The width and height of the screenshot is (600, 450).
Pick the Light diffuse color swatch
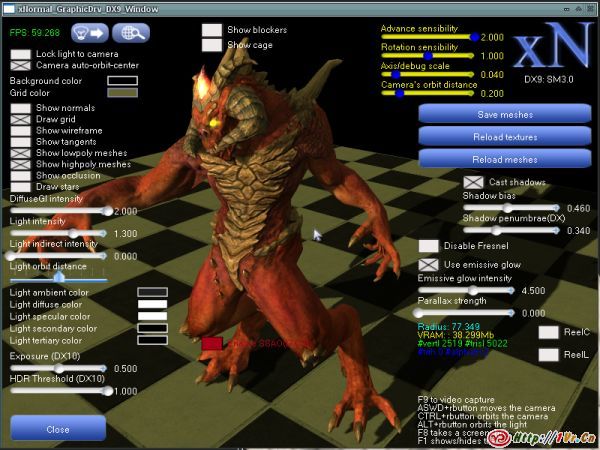[x=152, y=304]
